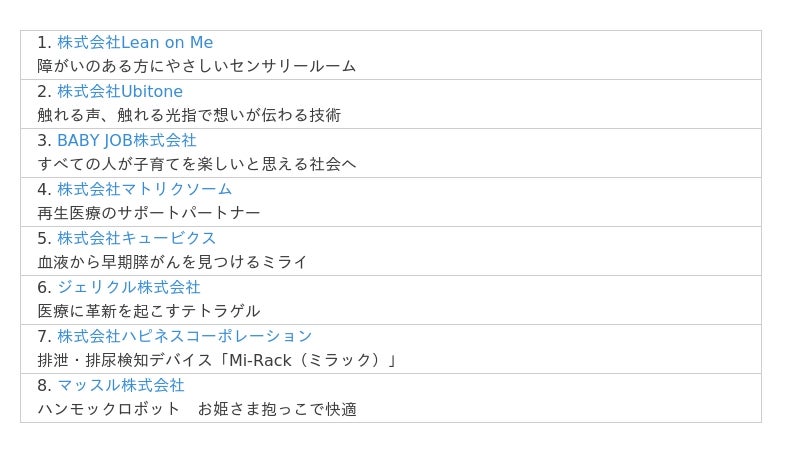This screenshot has height=453, width=800.
Task: Open the 株式会社Lean on Me link
Action: (x=135, y=42)
